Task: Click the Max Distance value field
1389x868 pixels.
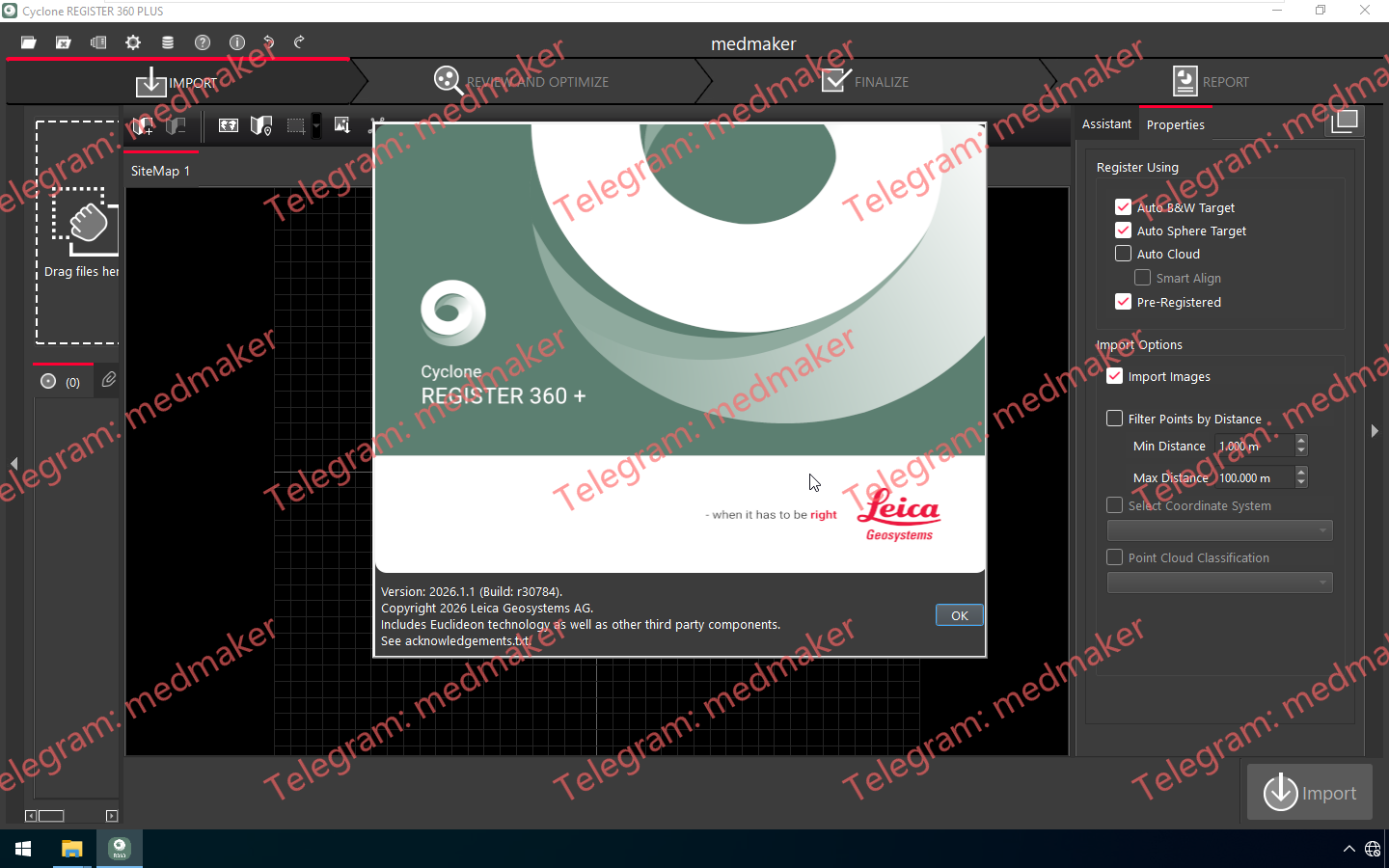Action: (1255, 477)
